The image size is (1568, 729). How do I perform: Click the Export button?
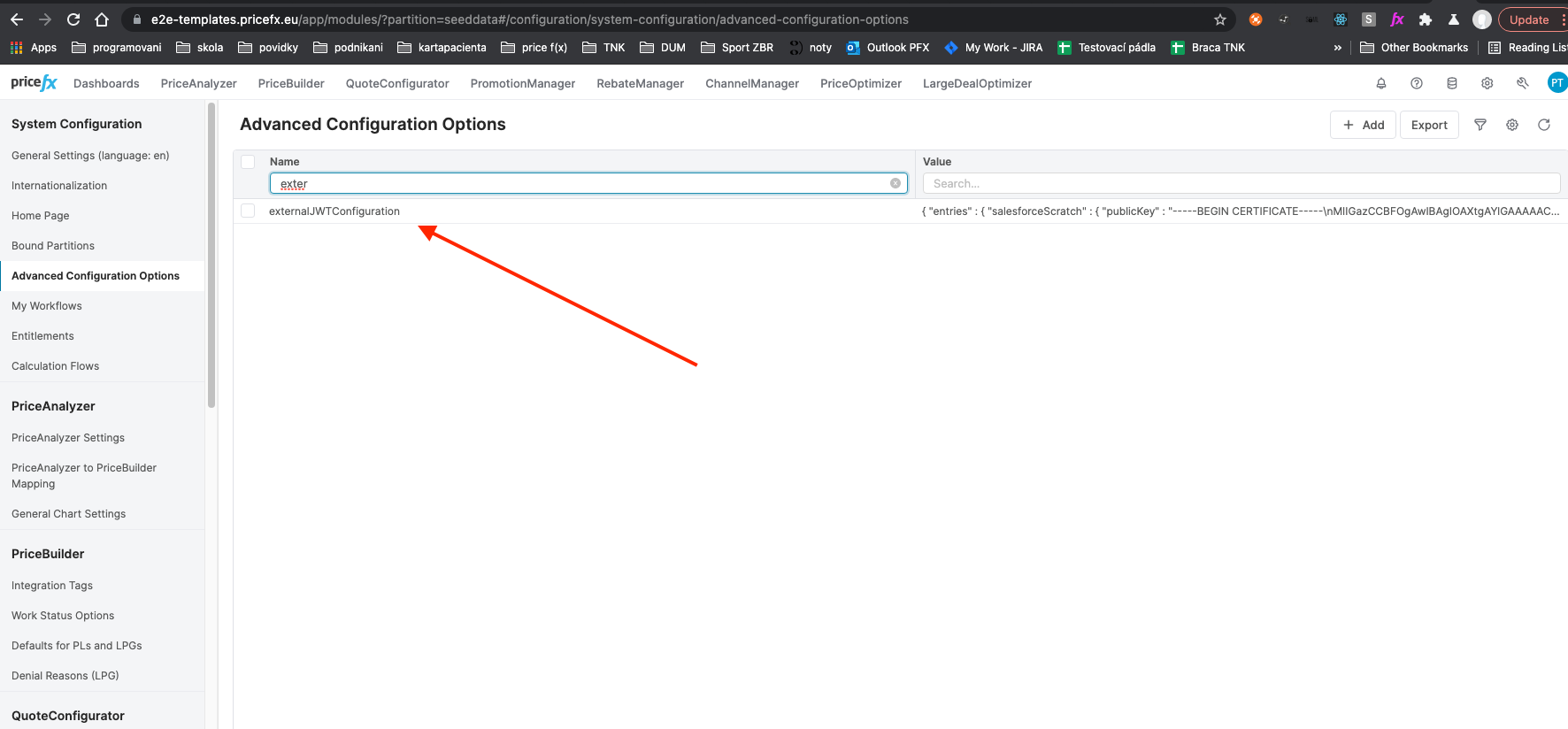tap(1428, 125)
